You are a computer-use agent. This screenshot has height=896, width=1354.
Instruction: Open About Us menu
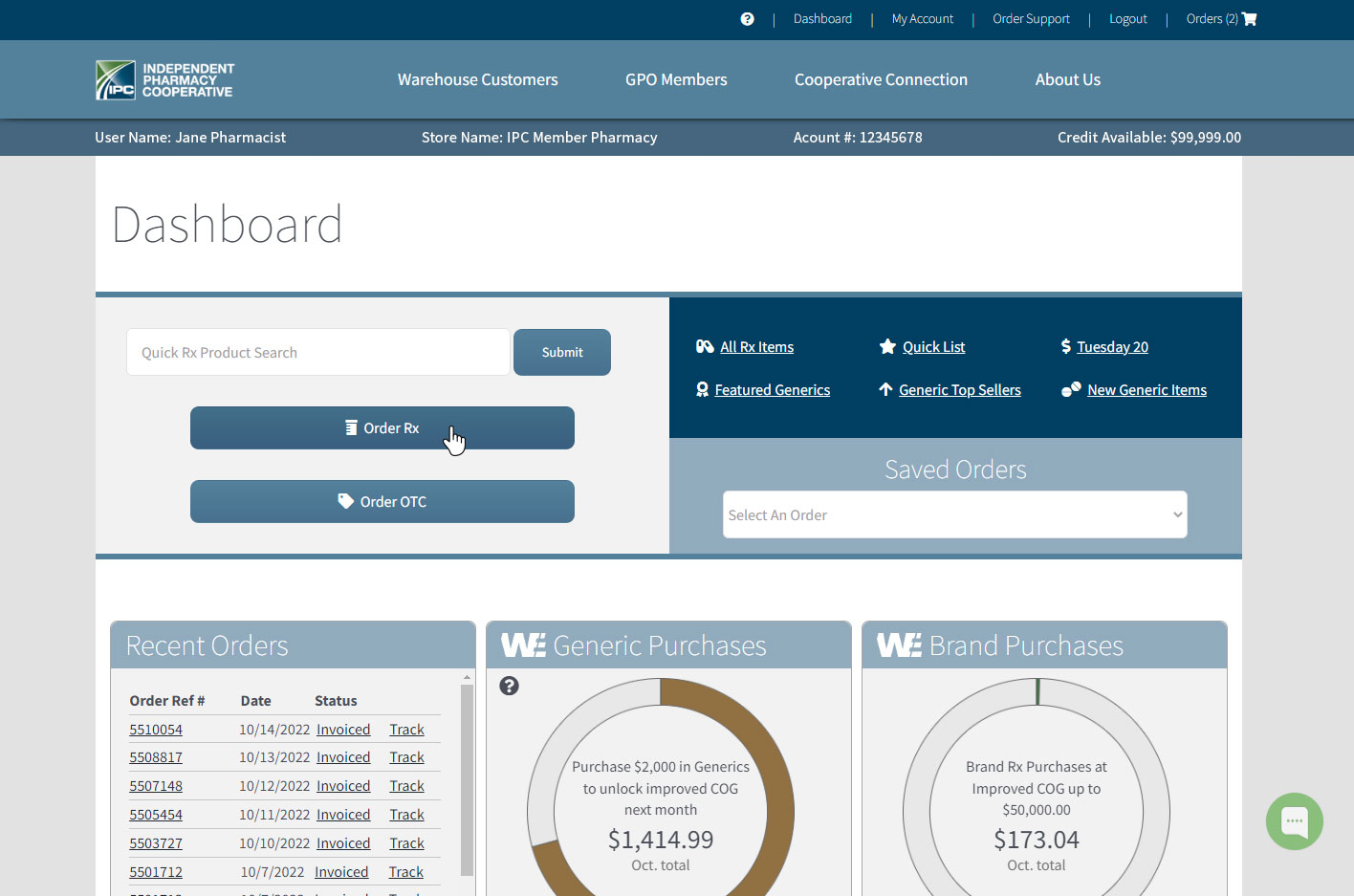pos(1068,79)
